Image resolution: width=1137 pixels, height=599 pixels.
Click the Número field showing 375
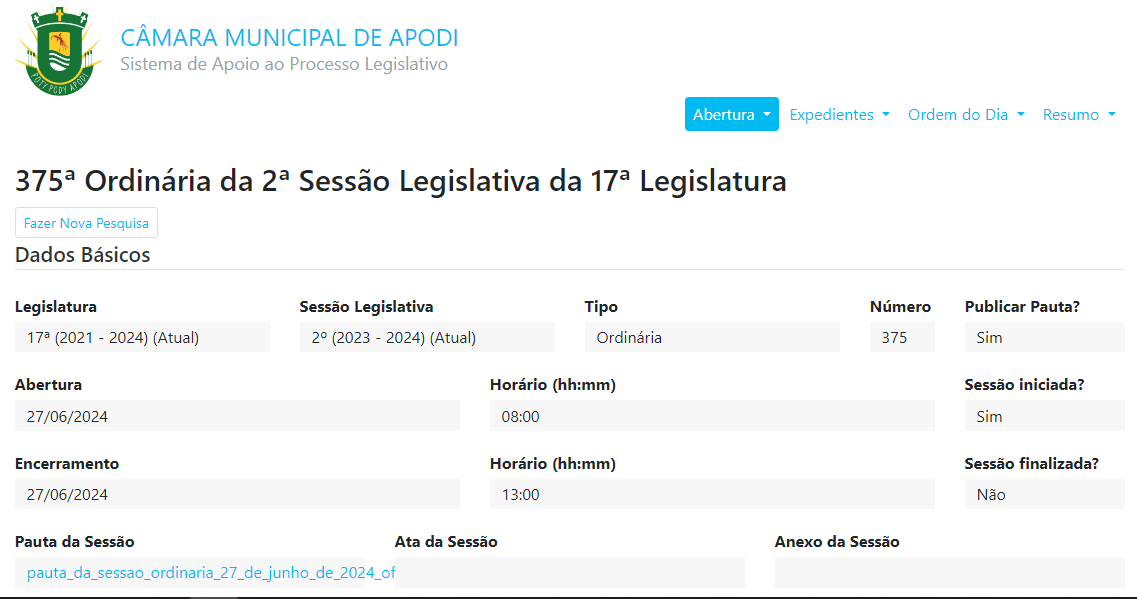click(902, 337)
